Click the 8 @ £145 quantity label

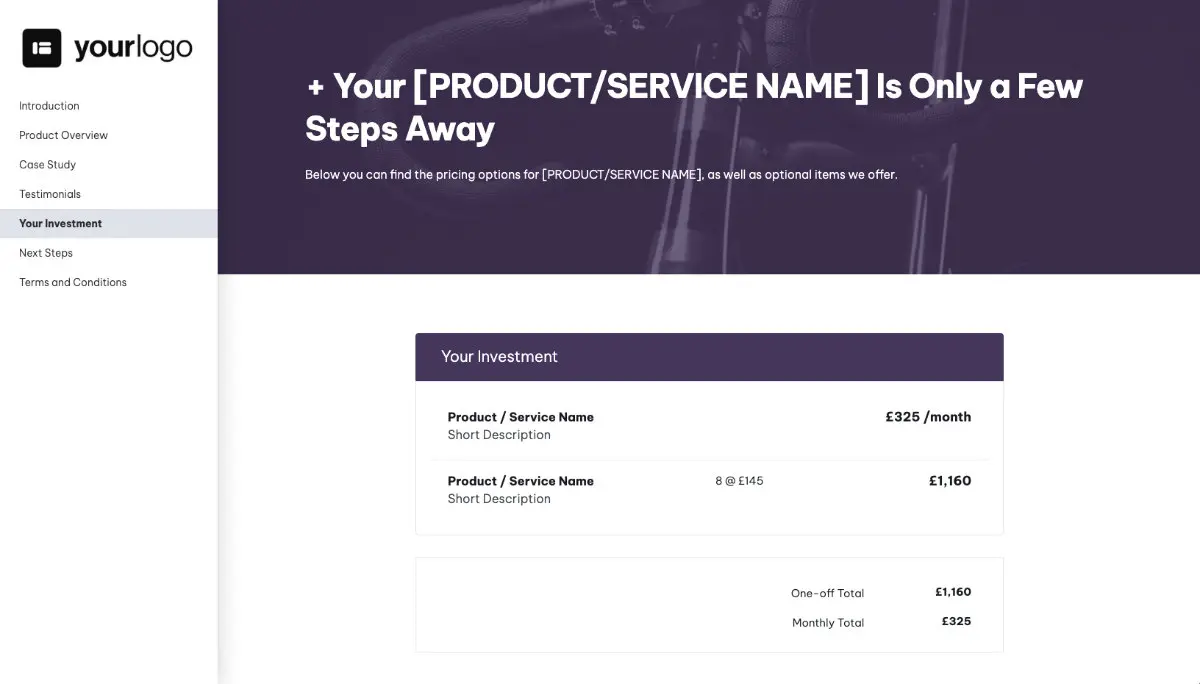(x=739, y=481)
